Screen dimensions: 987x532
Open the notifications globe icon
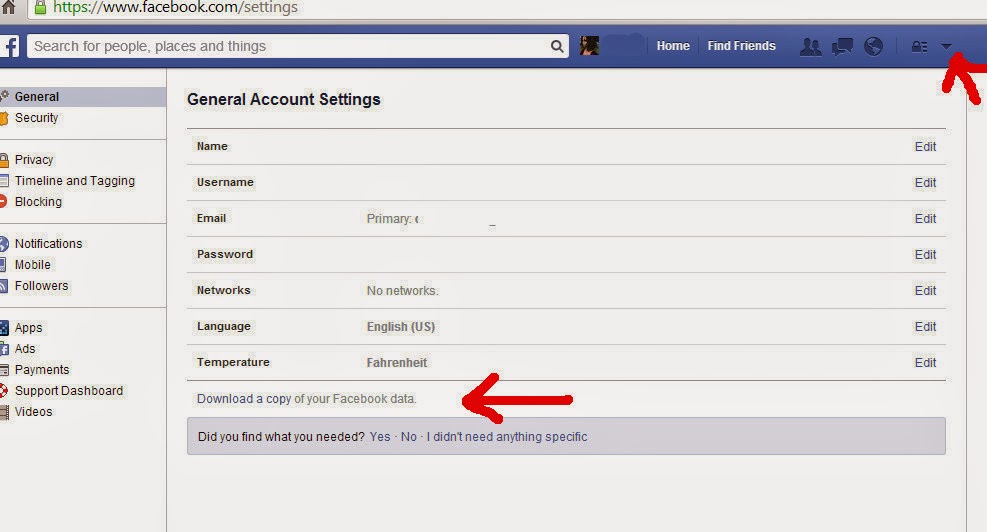click(873, 47)
